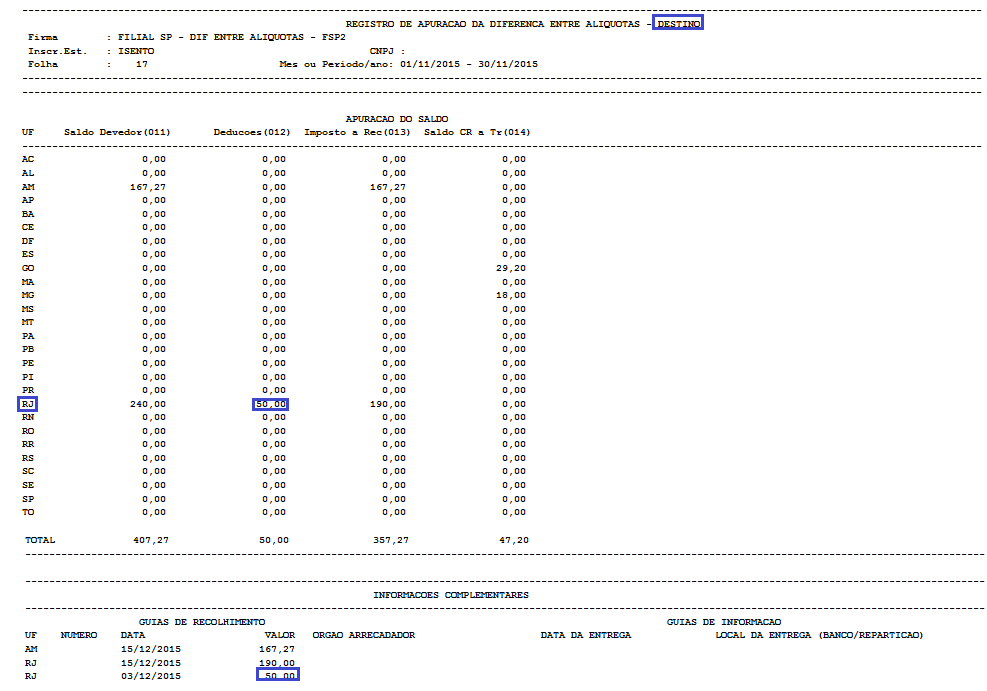Click the 'Deducoes(012)' column header
The width and height of the screenshot is (987, 691).
pos(252,132)
